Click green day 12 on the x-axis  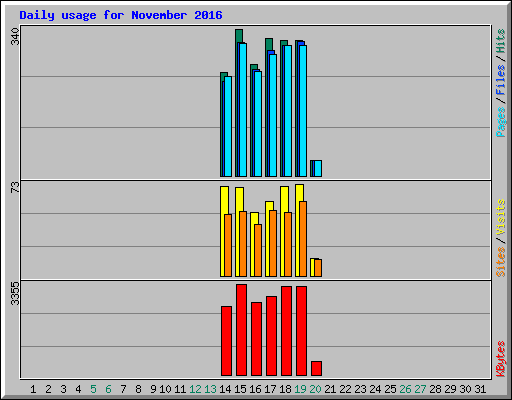(x=195, y=389)
